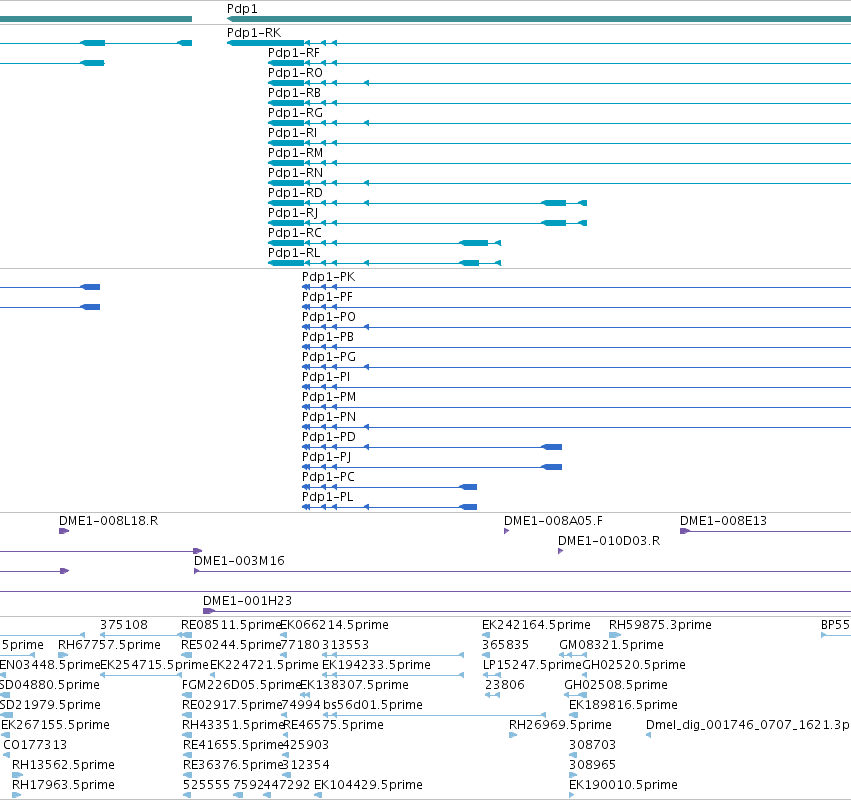Screen dimensions: 851x800
Task: Click the EN03448.5prime EST label
Action: pos(50,665)
